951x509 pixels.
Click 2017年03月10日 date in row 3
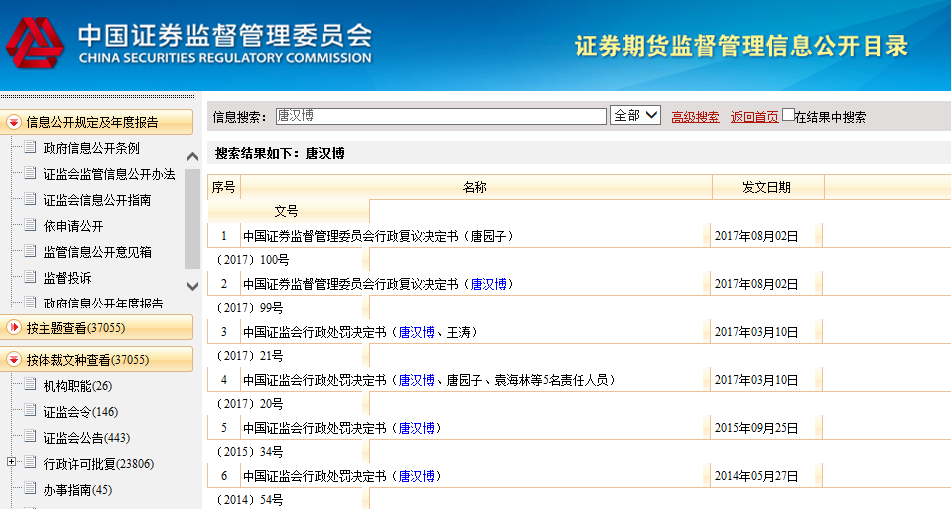pyautogui.click(x=756, y=332)
